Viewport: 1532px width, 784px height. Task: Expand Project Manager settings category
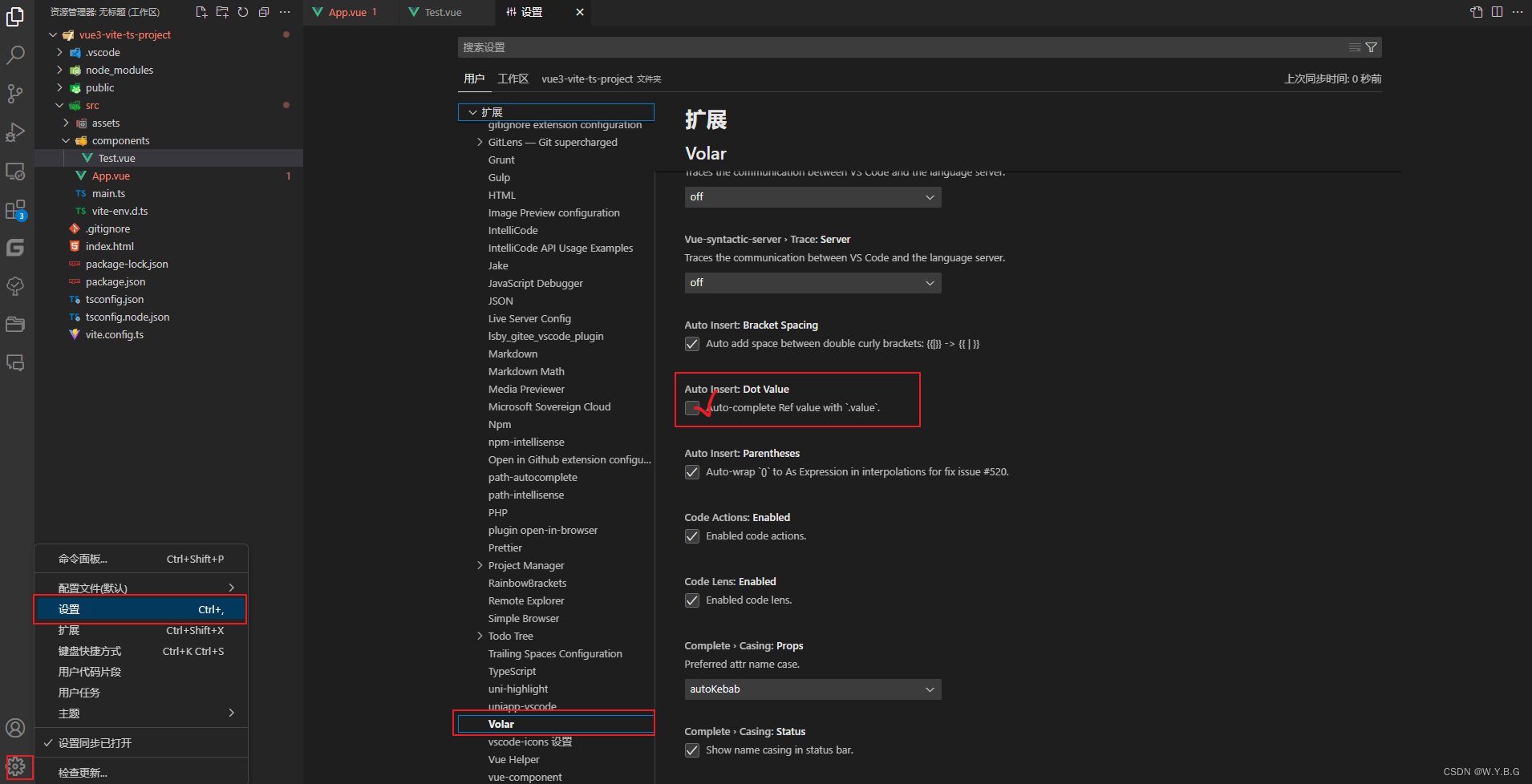pos(480,565)
